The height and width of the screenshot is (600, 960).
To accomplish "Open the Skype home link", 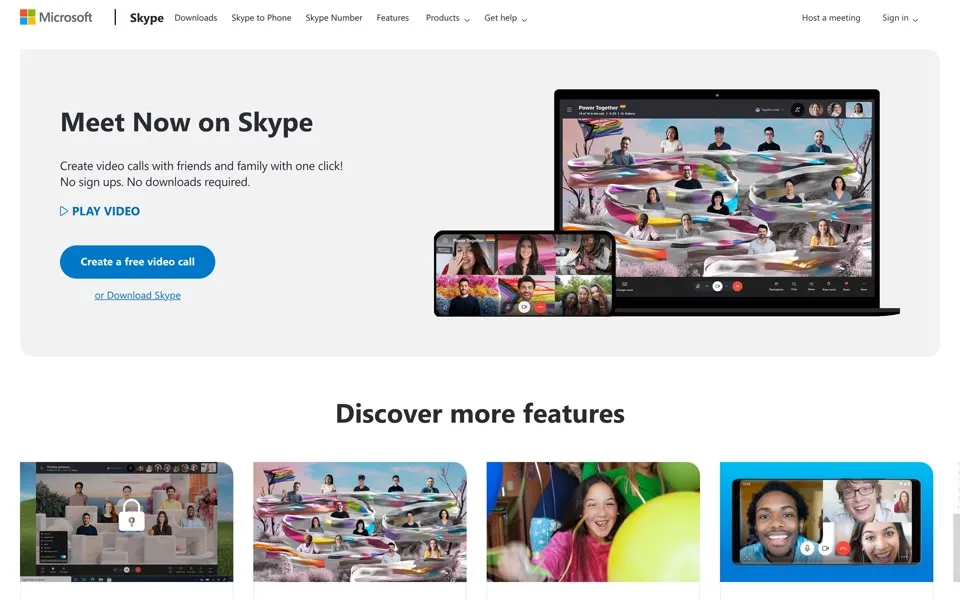I will (x=146, y=18).
